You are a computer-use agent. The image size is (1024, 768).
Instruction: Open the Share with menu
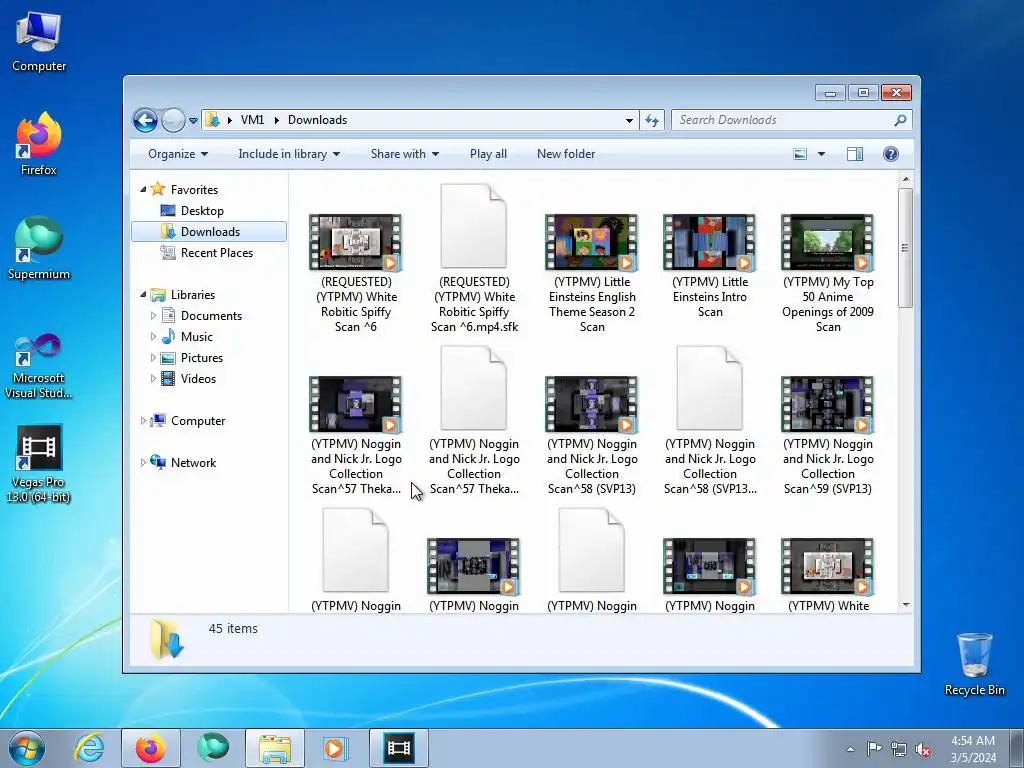[x=404, y=154]
